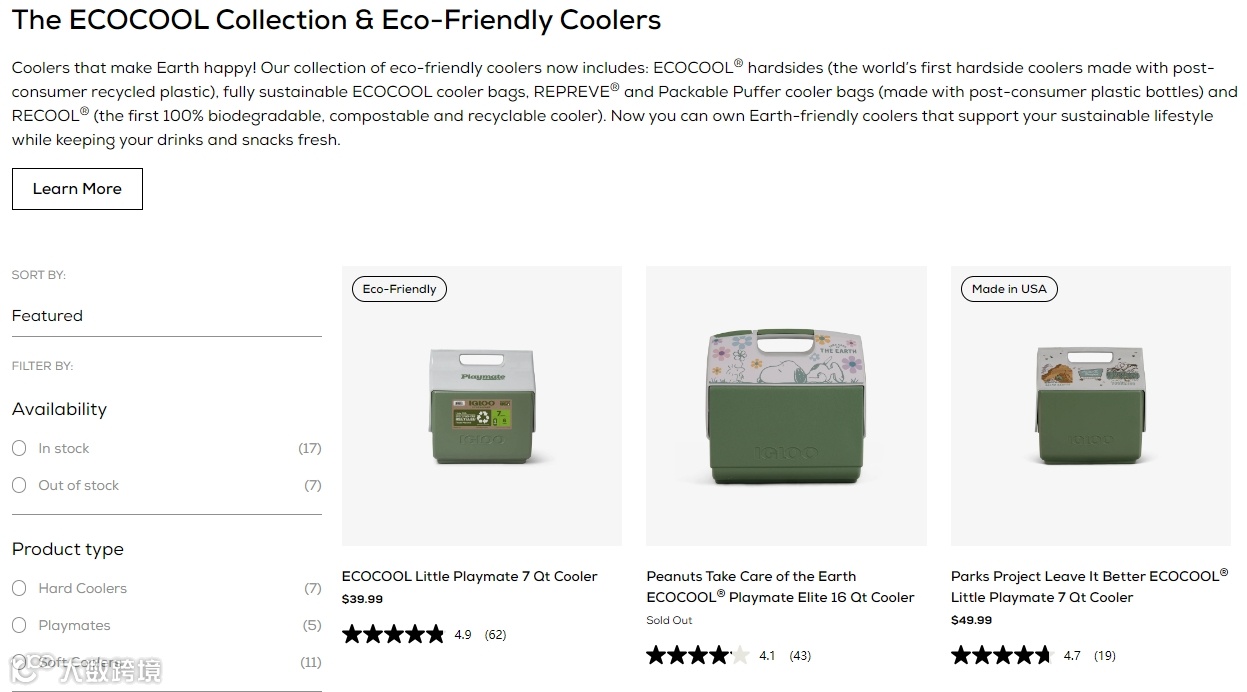Click the Learn More button
This screenshot has height=692, width=1247.
coord(77,189)
